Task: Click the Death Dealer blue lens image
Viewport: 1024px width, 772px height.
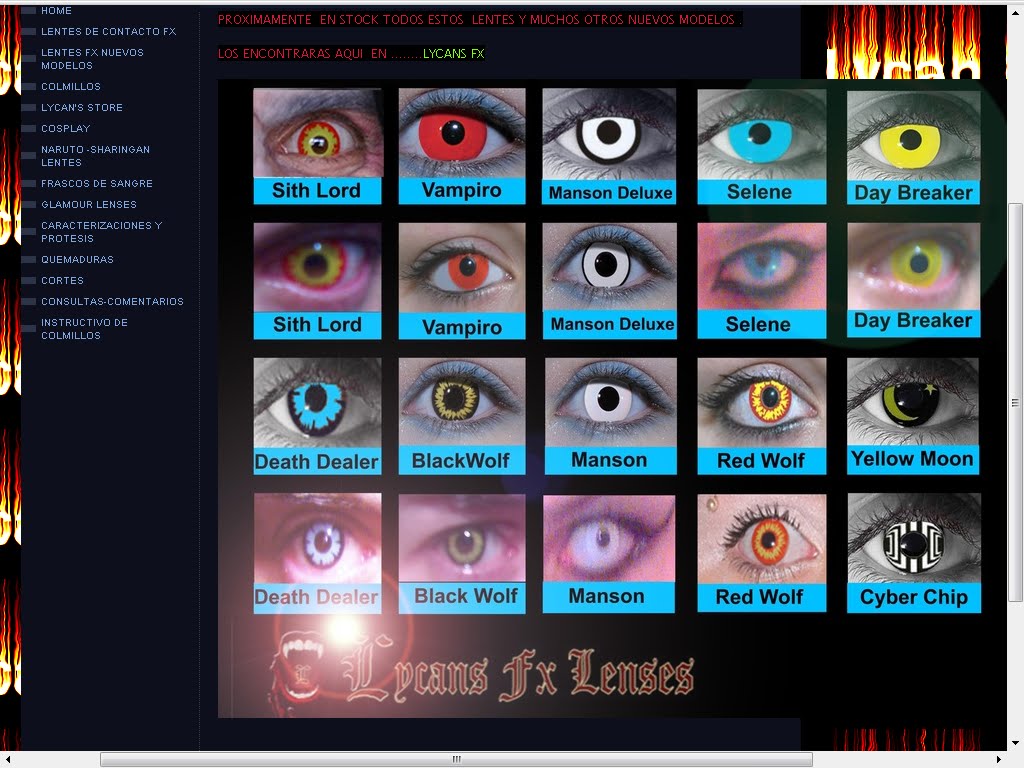Action: click(317, 403)
